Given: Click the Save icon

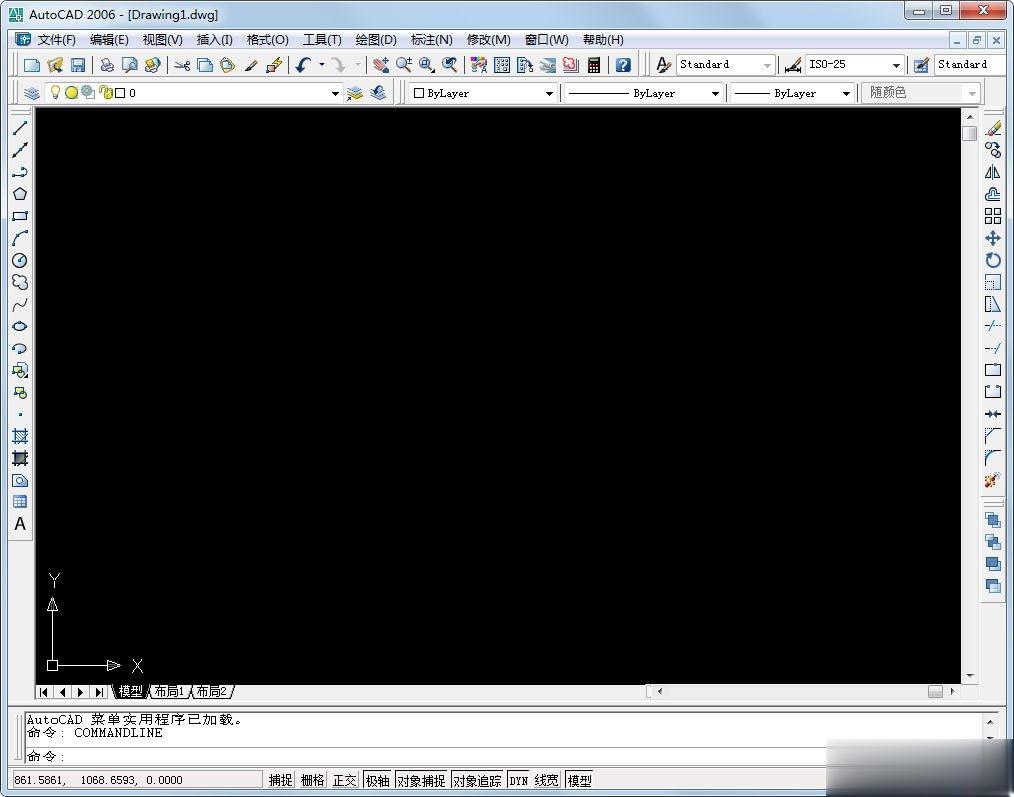Looking at the screenshot, I should tap(78, 65).
